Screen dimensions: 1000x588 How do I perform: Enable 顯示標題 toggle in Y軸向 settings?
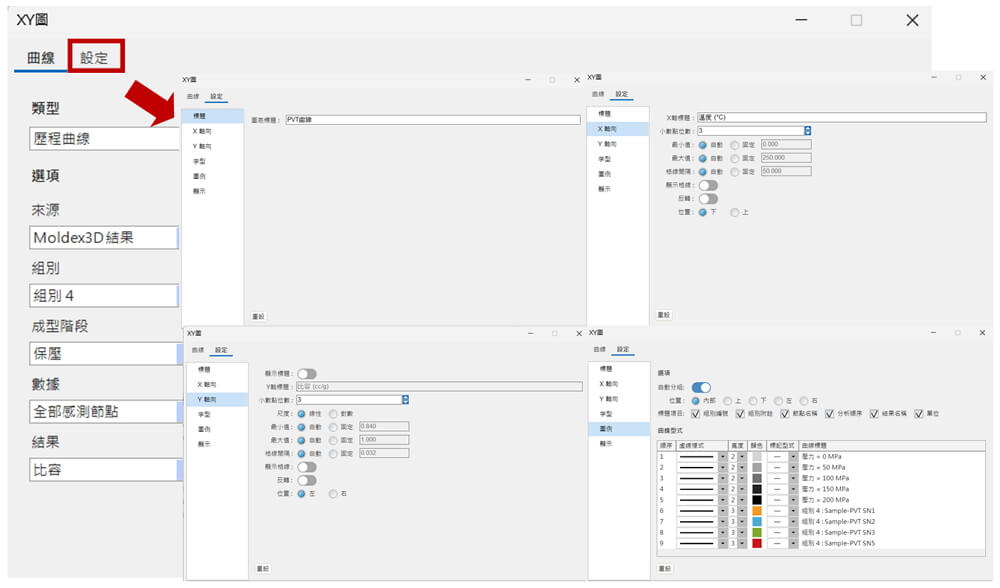307,374
